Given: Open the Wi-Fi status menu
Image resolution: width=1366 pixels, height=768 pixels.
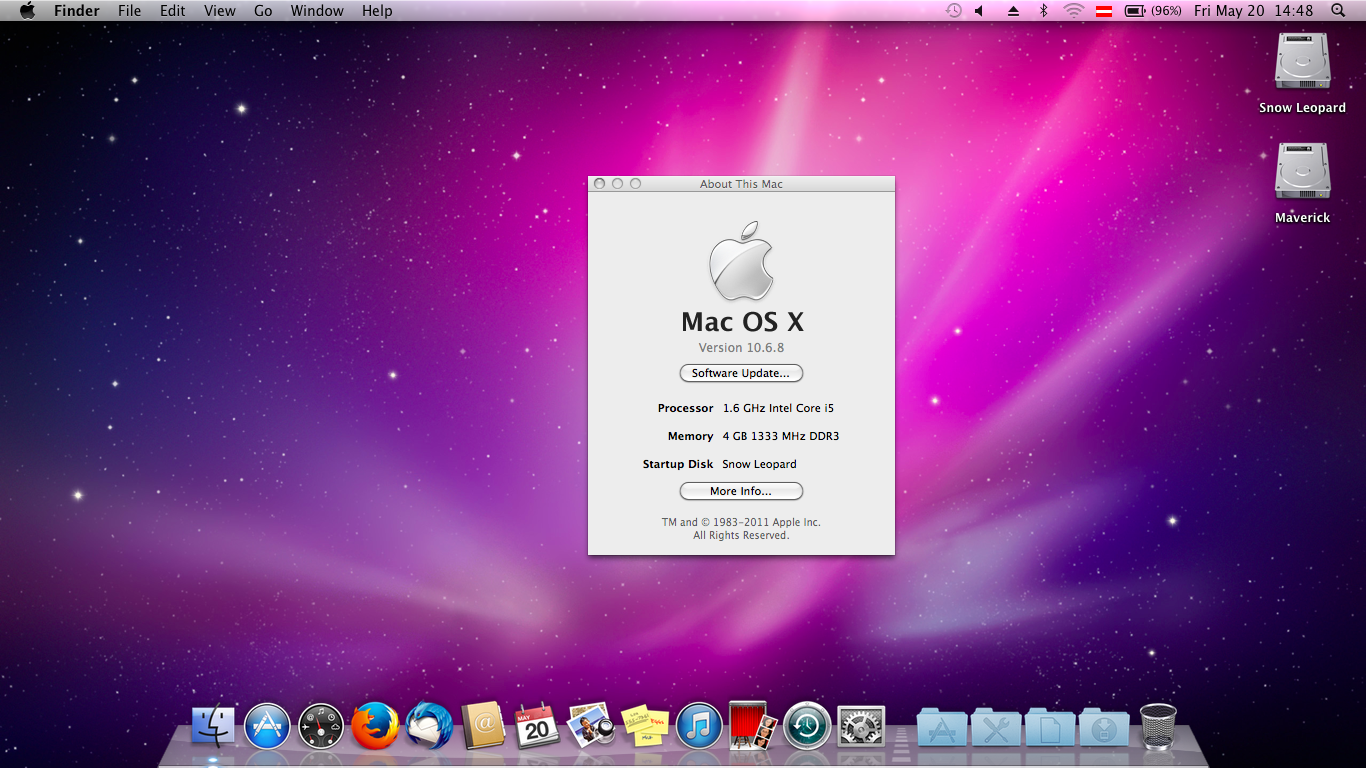Looking at the screenshot, I should click(1074, 10).
